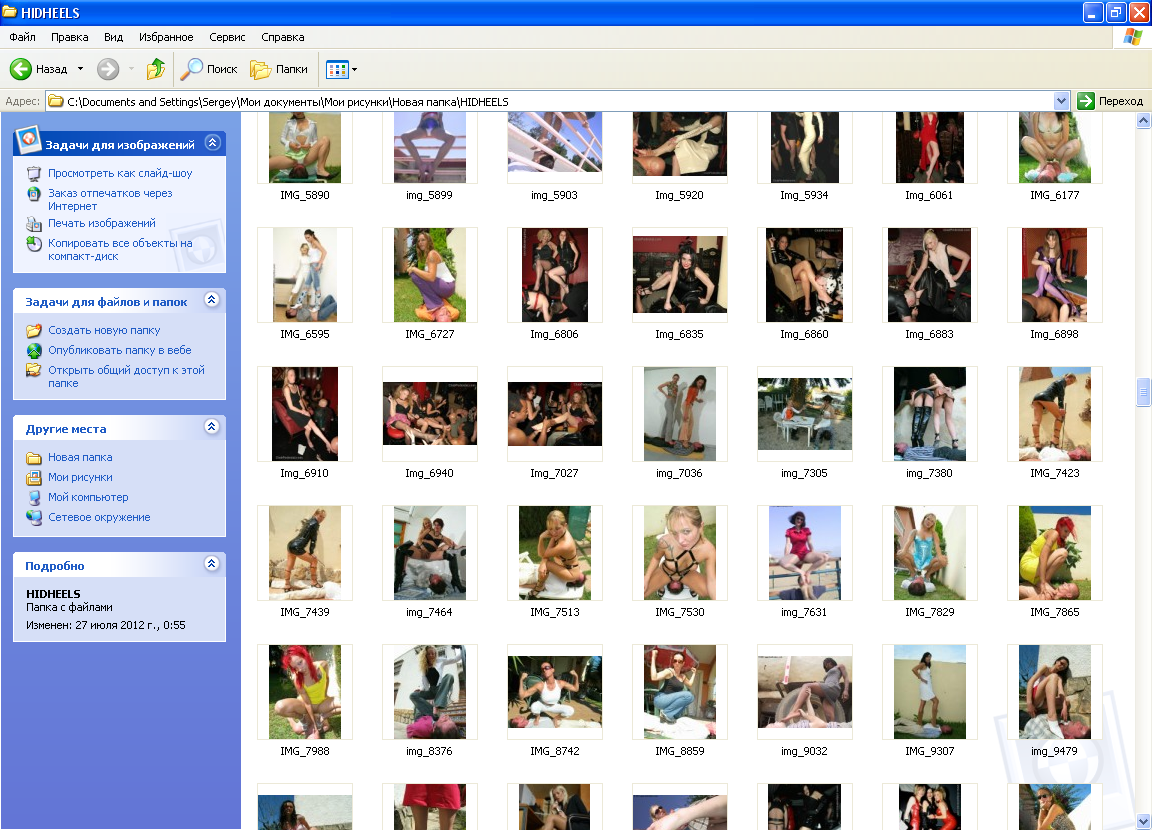
Task: Click Опубликовать папку в вебе globe icon
Action: point(34,350)
